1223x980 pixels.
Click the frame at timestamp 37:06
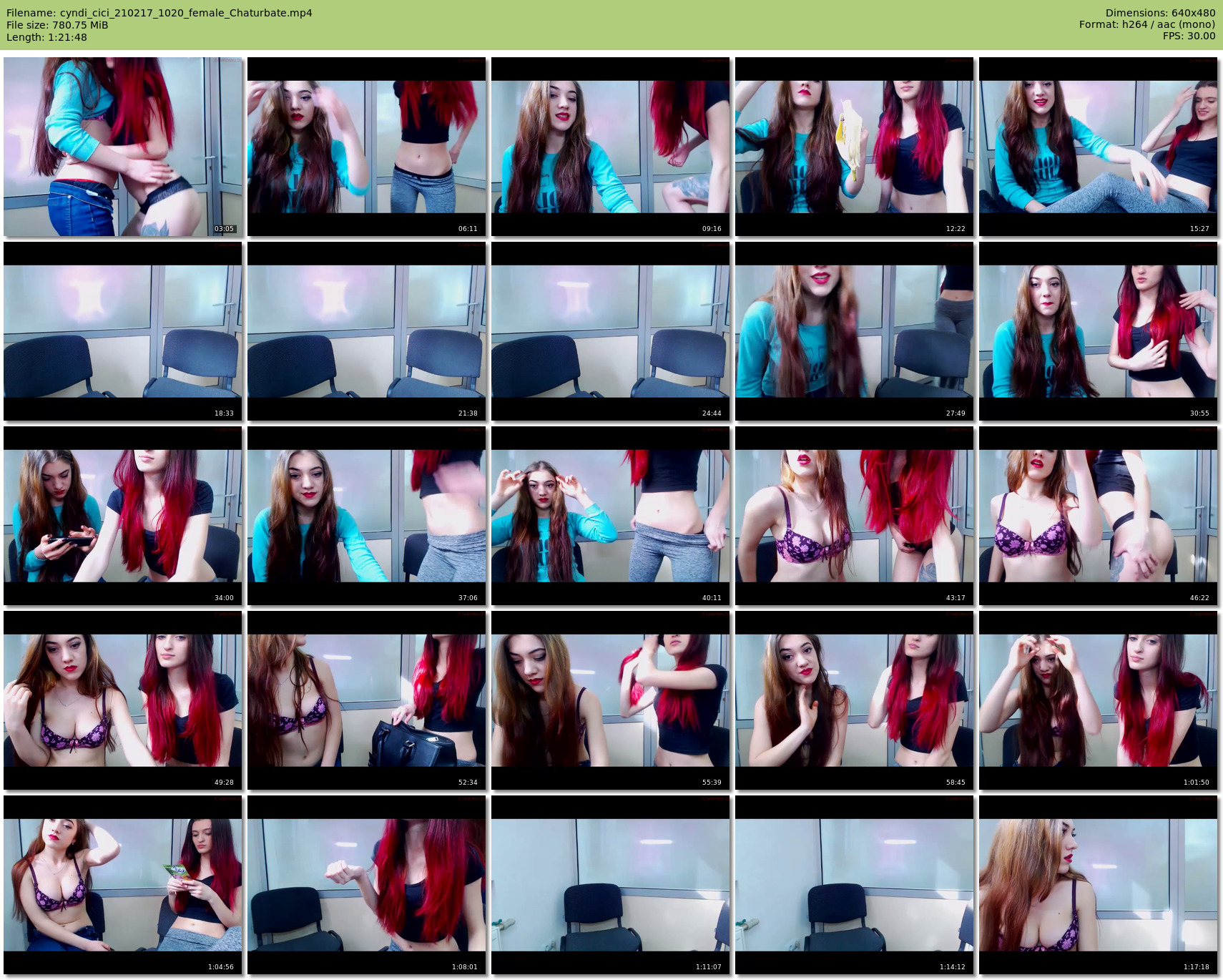[x=367, y=516]
